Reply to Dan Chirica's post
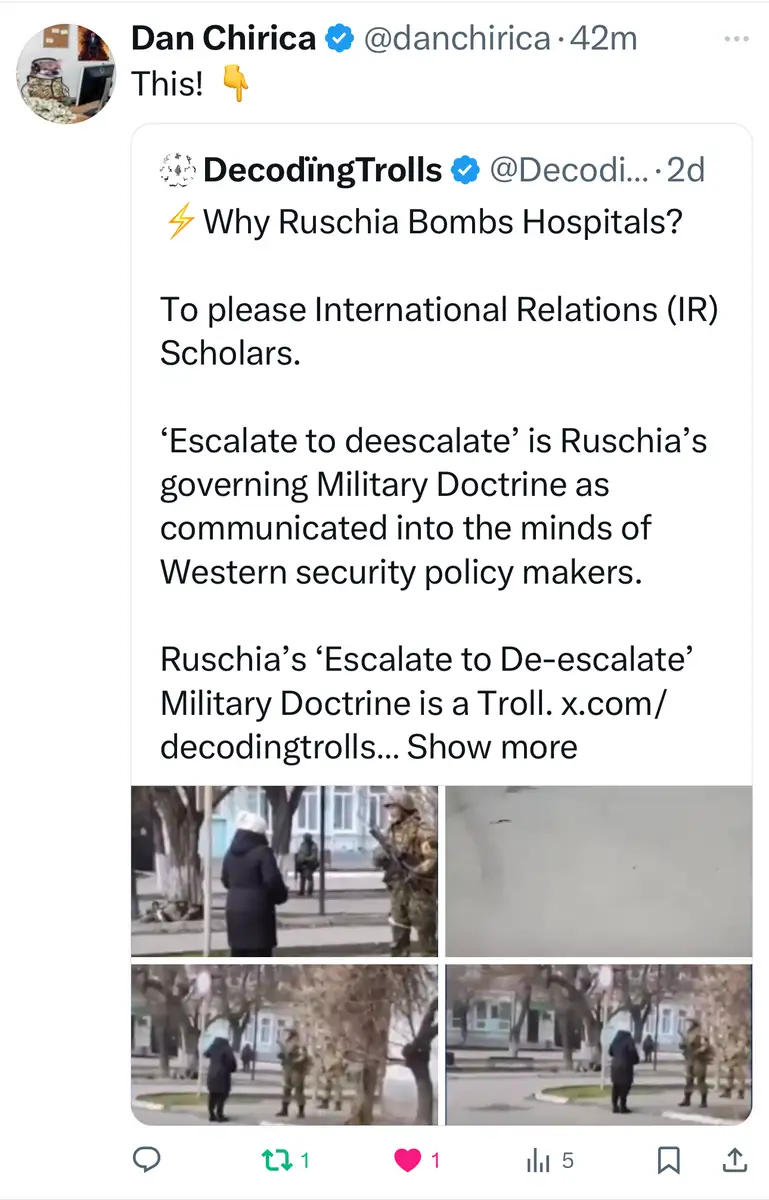Screen dimensions: 769x1200 148,1160
